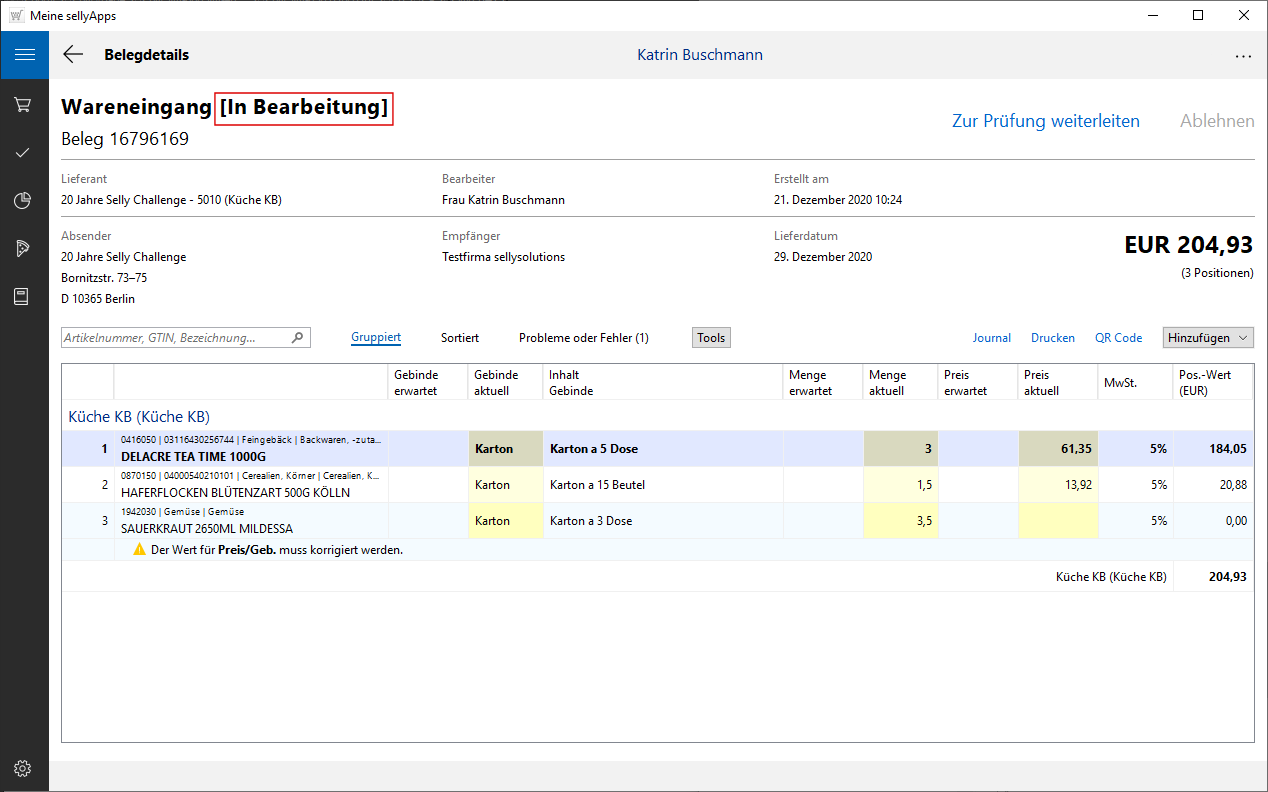Open the hamburger navigation menu
1268x792 pixels.
pos(24,55)
